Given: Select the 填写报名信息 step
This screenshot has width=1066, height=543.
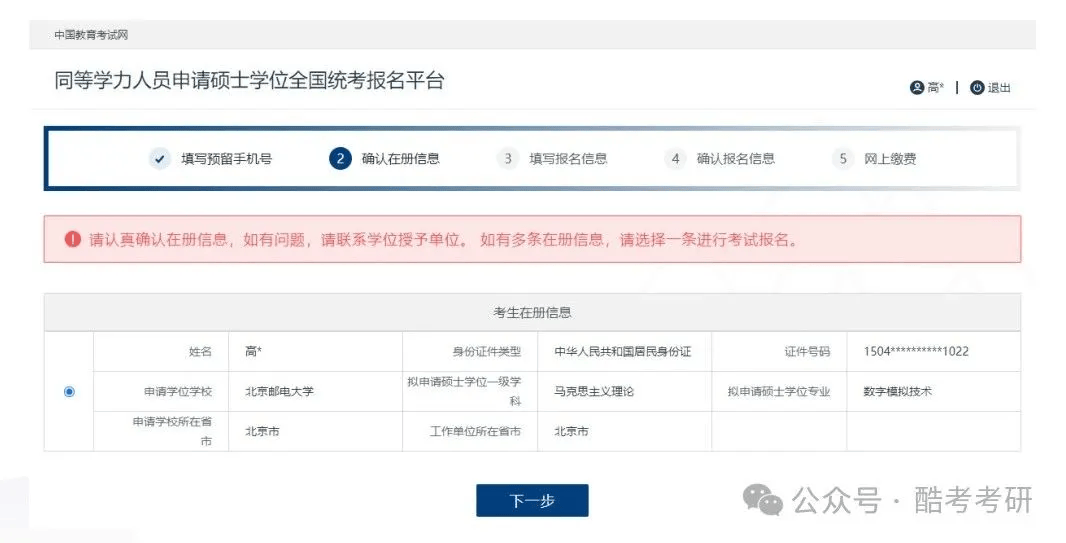Looking at the screenshot, I should pyautogui.click(x=568, y=159).
